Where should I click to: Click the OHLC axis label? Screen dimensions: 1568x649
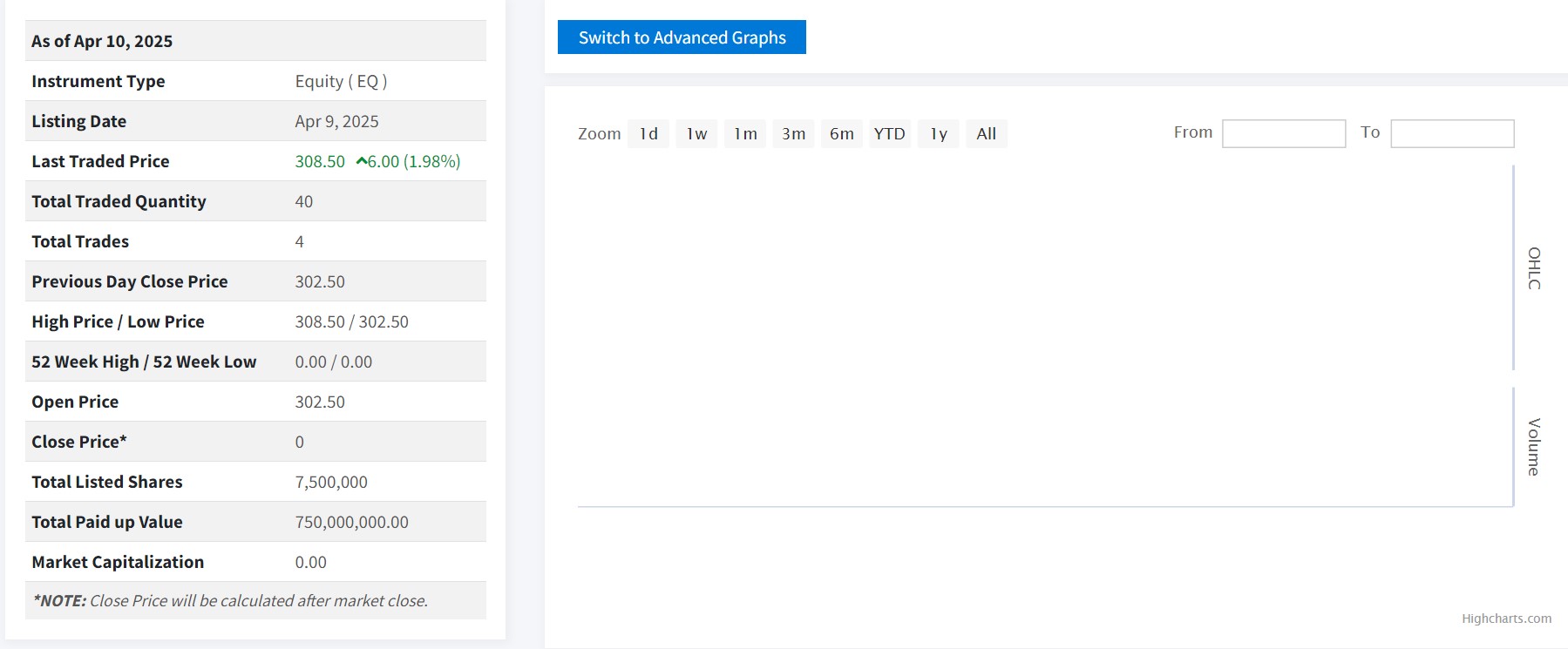pyautogui.click(x=1534, y=268)
